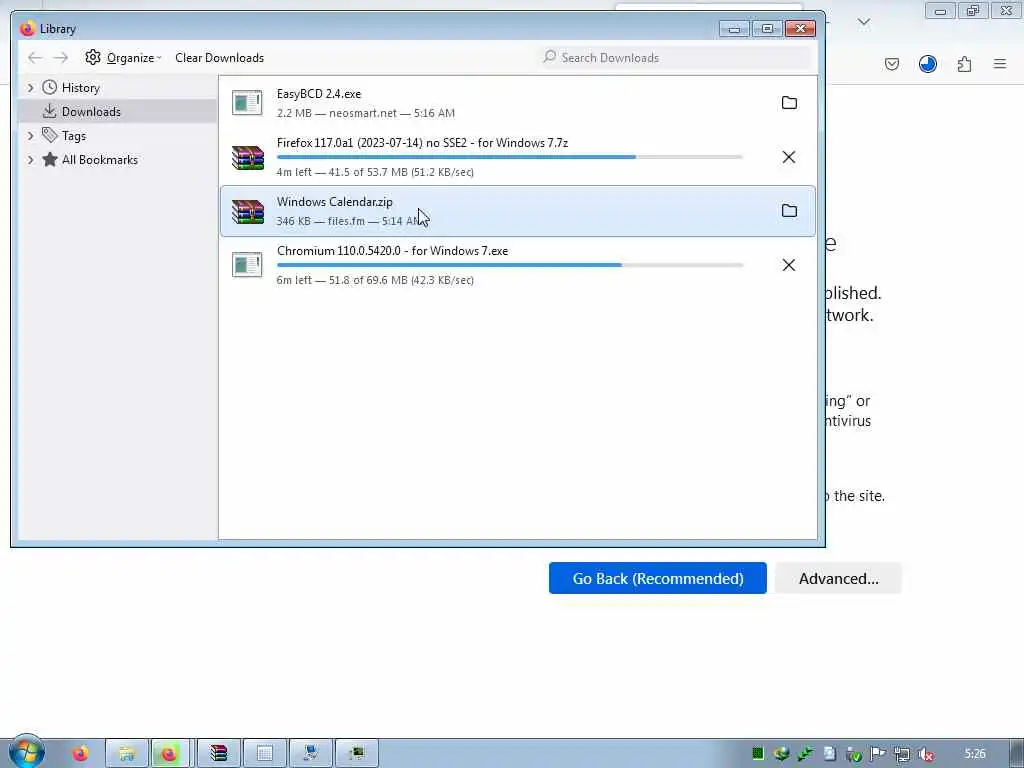
Task: Open the hardware chip taskbar app
Action: point(357,754)
